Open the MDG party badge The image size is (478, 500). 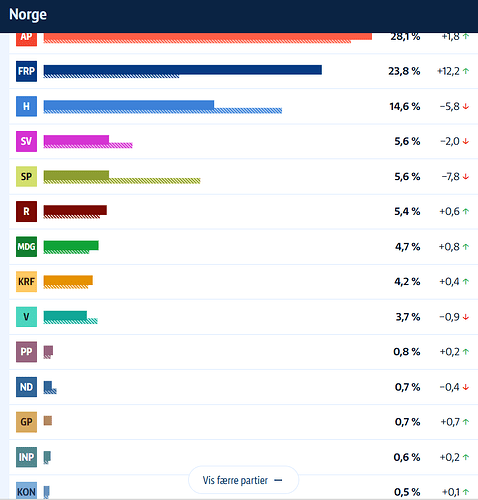26,247
